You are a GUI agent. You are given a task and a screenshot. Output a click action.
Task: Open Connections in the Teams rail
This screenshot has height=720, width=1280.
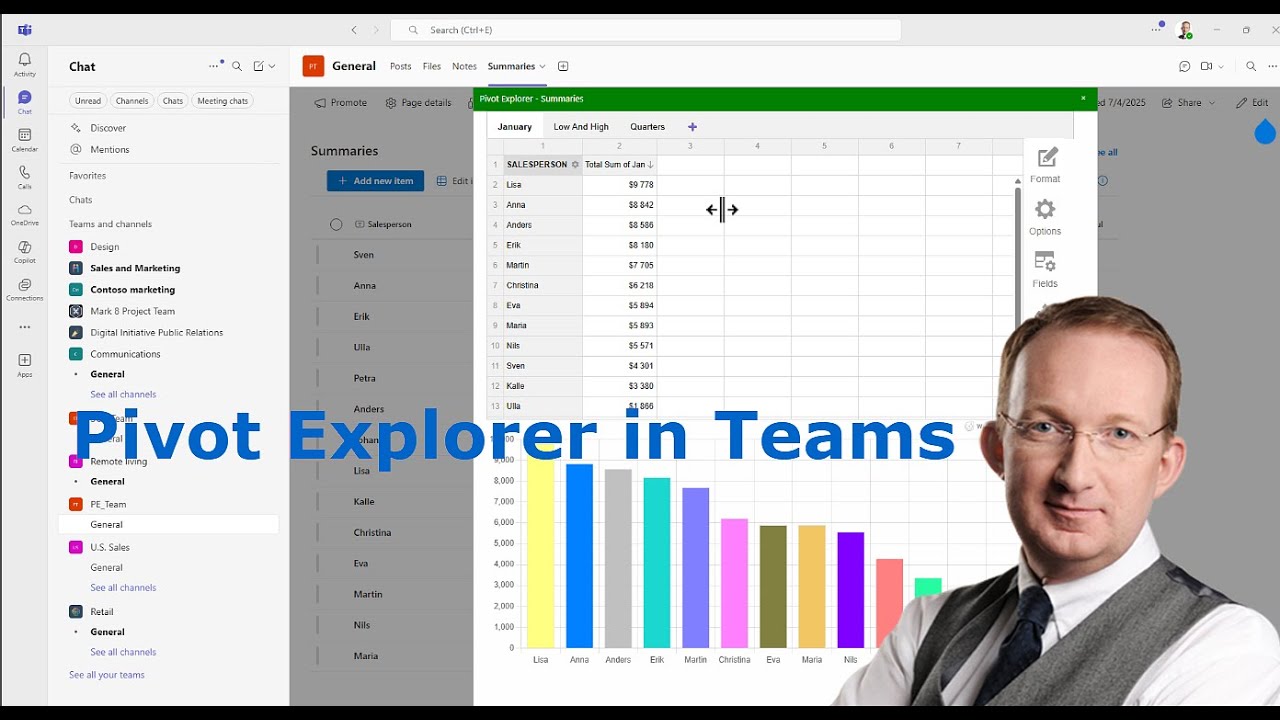tap(25, 290)
